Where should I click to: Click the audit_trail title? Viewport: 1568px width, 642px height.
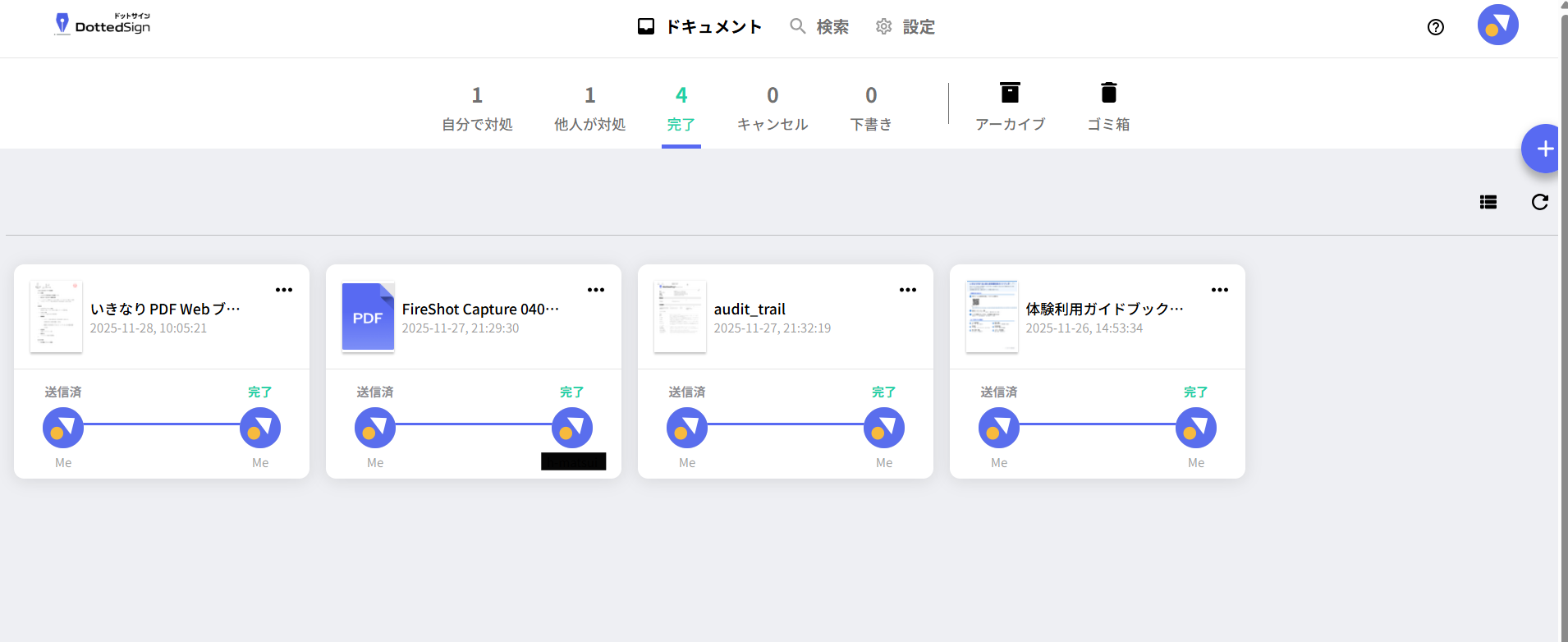tap(750, 310)
